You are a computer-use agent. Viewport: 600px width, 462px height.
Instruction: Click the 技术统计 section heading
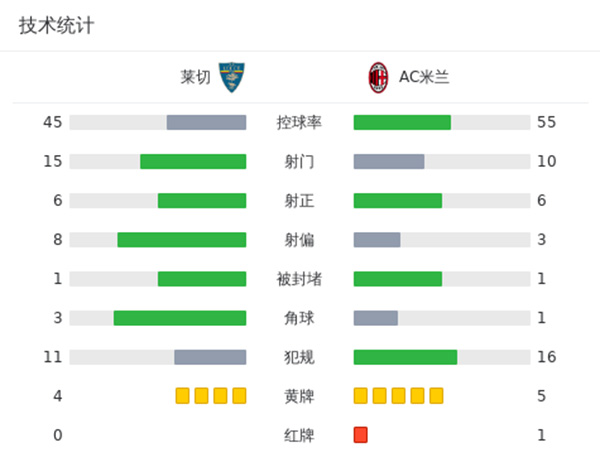pyautogui.click(x=57, y=26)
